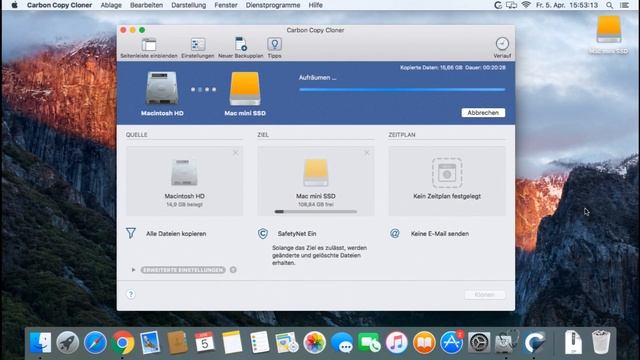Screen dimensions: 640x360
Task: Click the Mac mini SSD disk usage bar
Action: pyautogui.click(x=316, y=211)
